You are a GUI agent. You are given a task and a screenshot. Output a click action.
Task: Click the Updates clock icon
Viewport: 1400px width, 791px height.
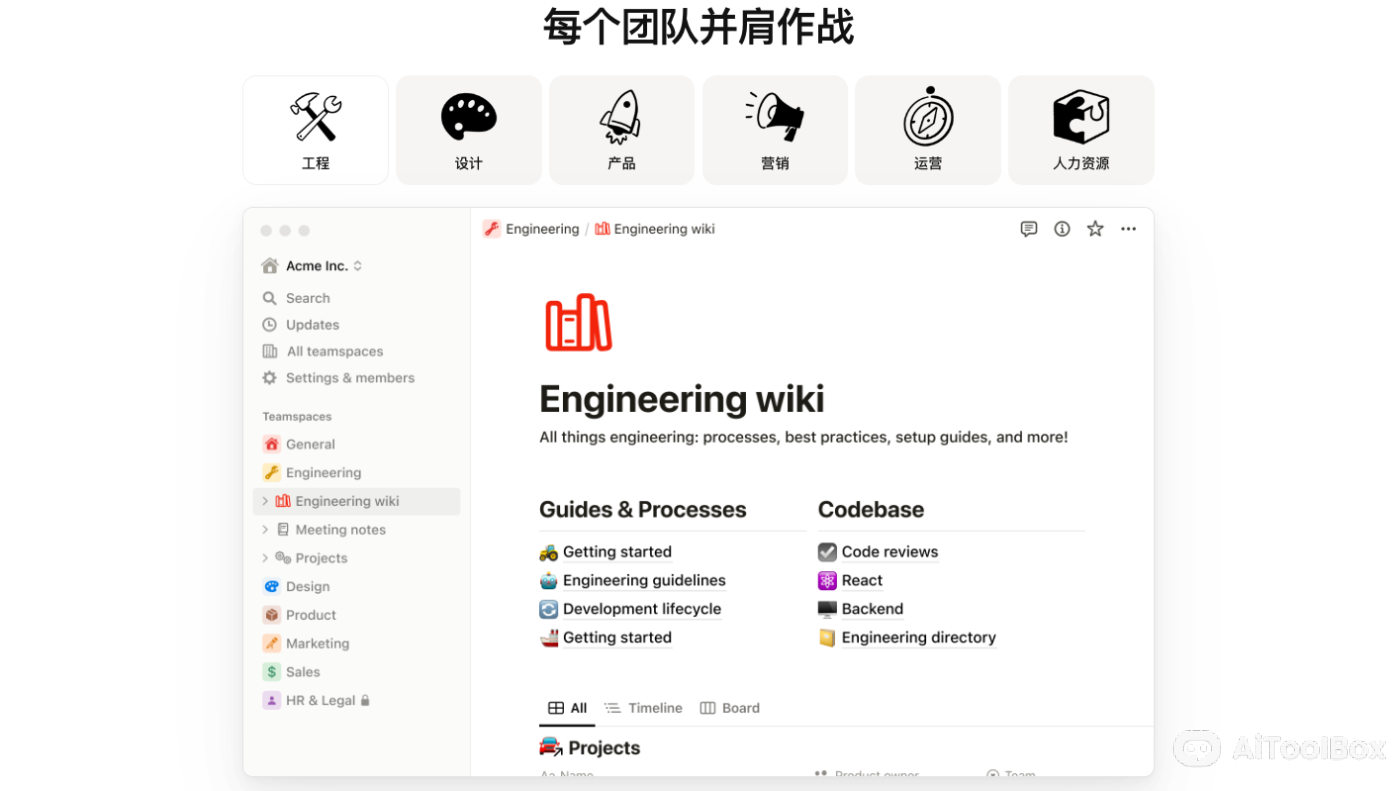click(x=268, y=324)
